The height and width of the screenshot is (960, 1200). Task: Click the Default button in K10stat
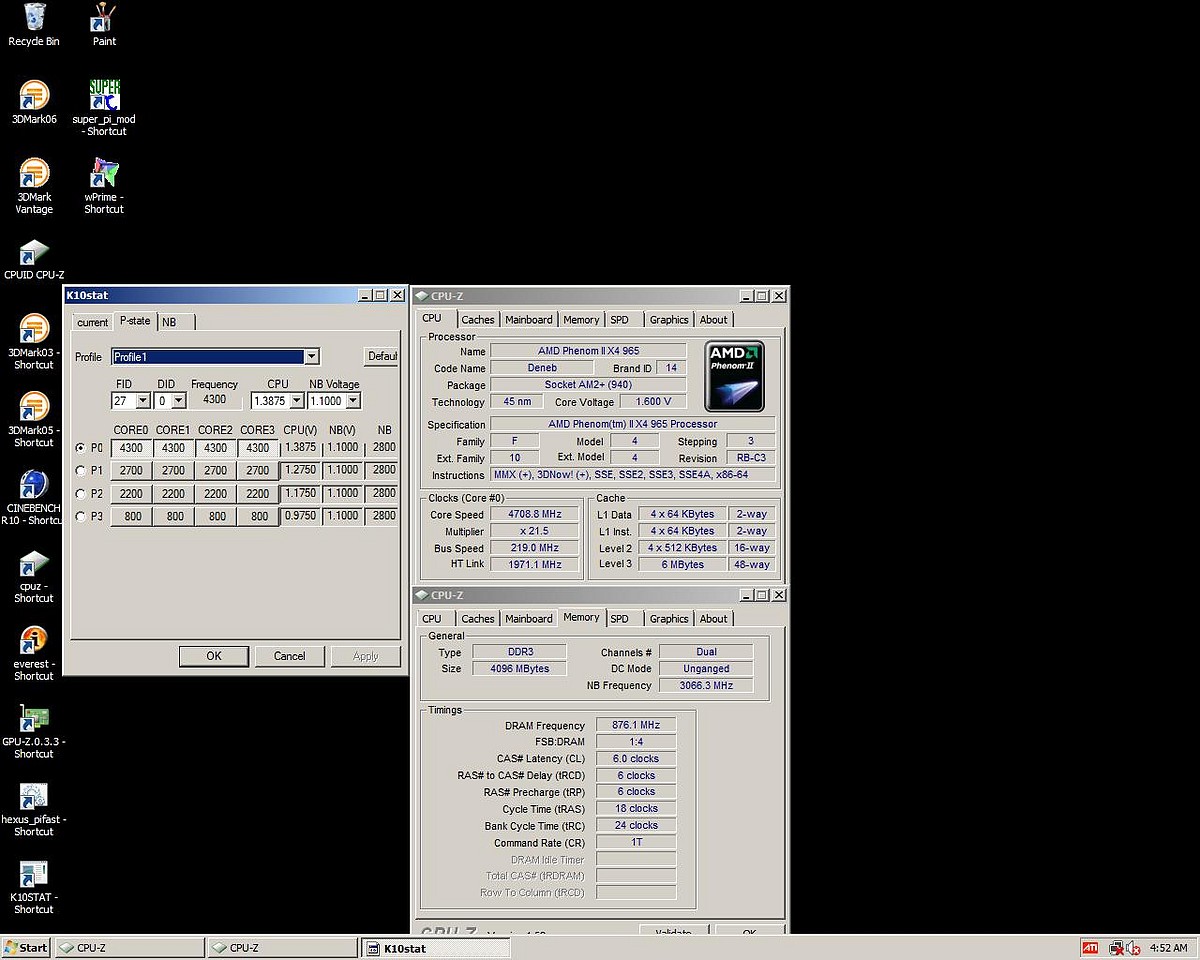coord(382,356)
